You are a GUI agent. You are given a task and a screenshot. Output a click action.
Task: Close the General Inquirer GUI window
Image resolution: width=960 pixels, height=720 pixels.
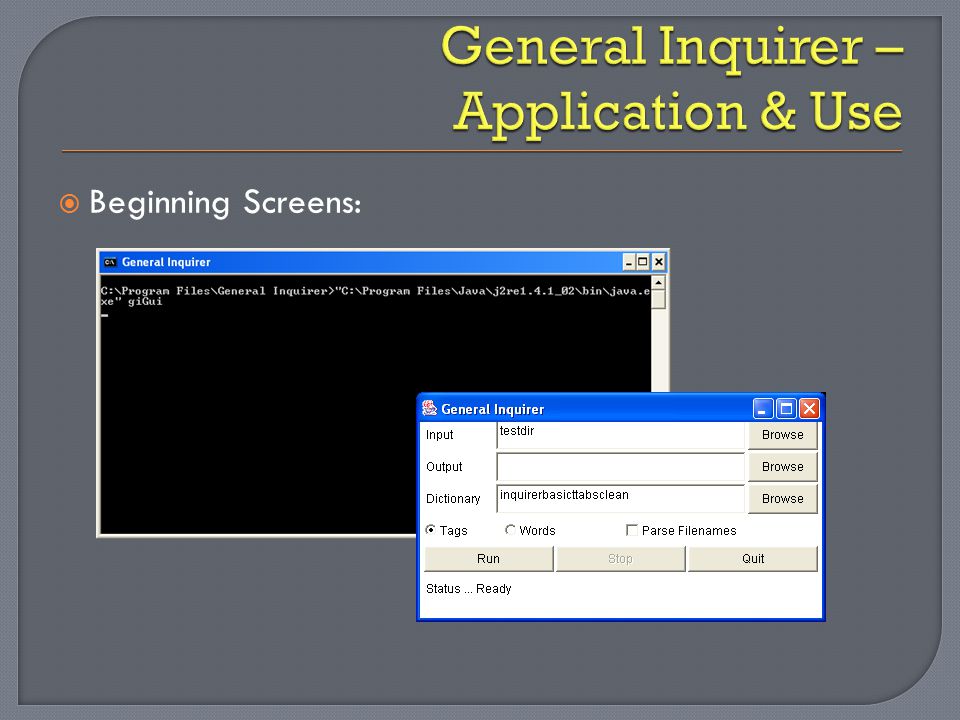coord(809,408)
